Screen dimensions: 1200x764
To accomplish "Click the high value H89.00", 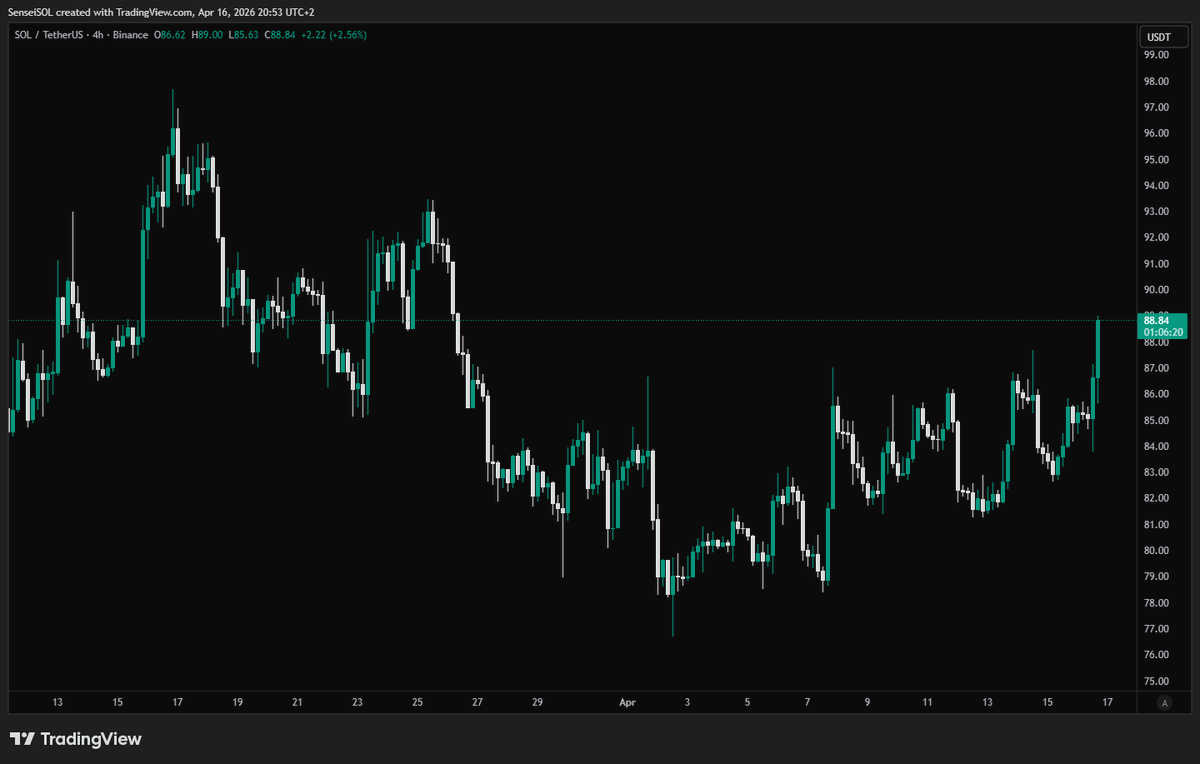I will pyautogui.click(x=209, y=35).
